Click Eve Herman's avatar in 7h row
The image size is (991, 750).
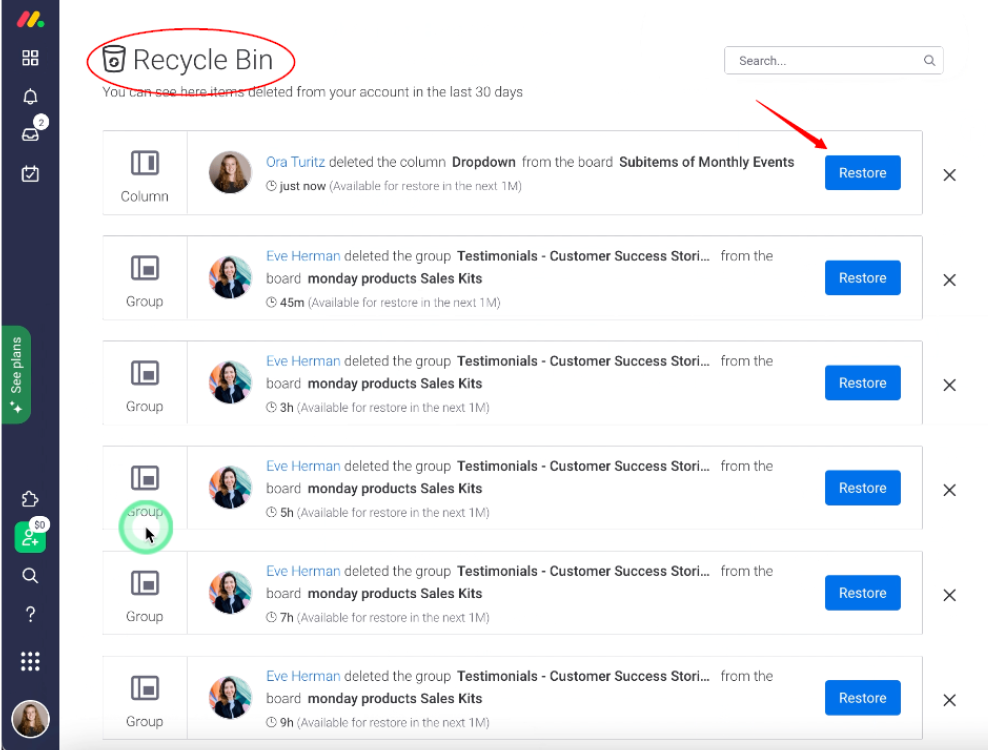click(230, 591)
